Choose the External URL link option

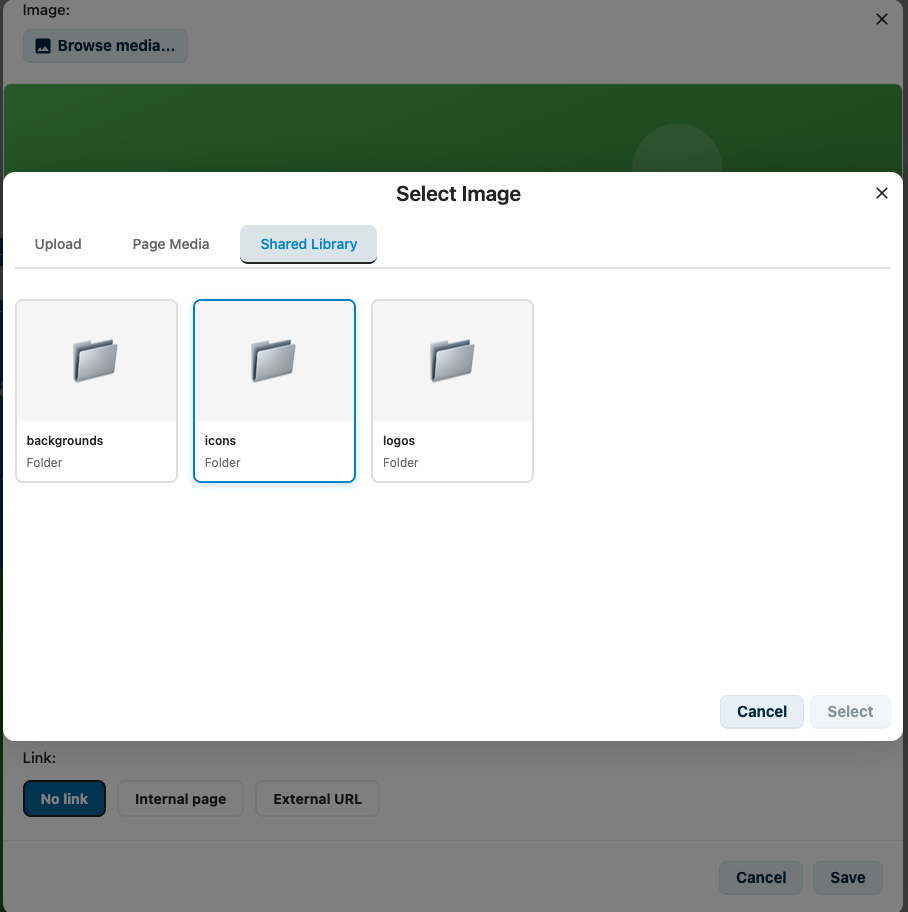coord(318,799)
